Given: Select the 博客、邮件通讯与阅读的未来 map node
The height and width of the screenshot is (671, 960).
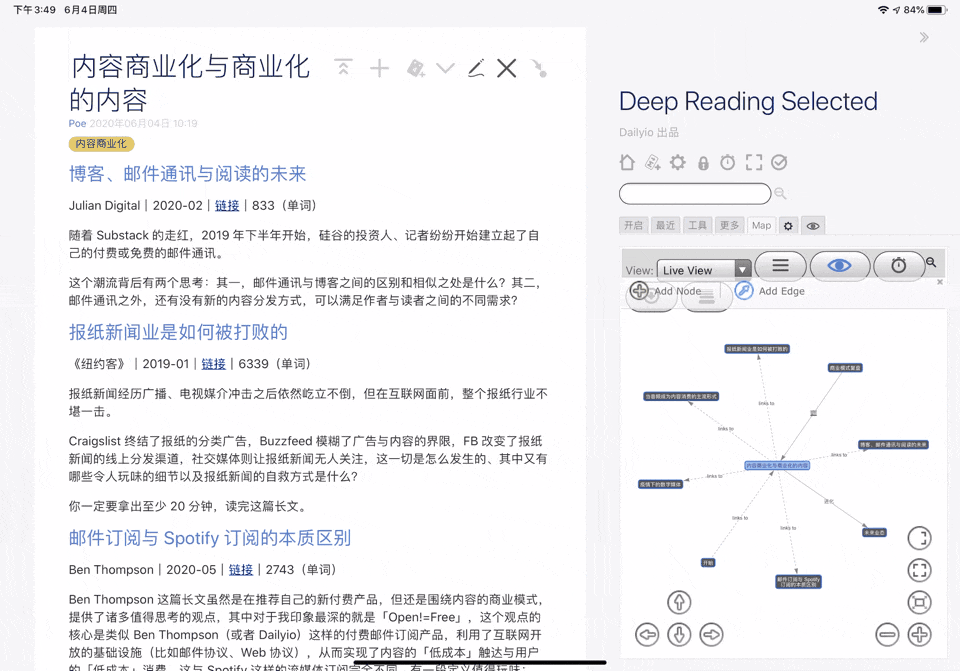Looking at the screenshot, I should [x=893, y=444].
